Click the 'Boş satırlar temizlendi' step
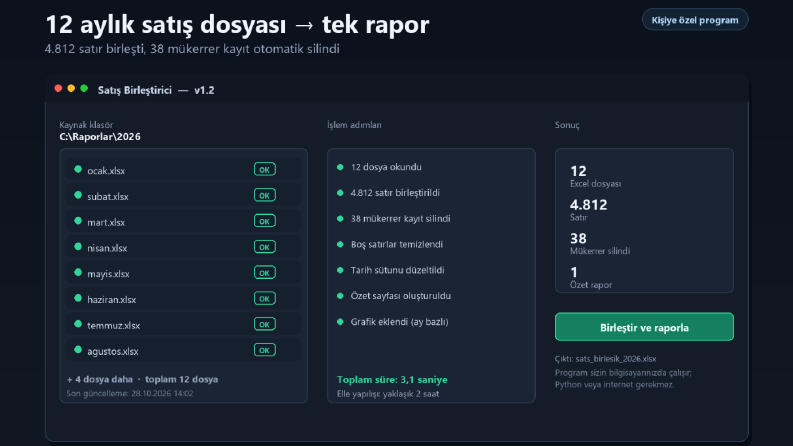The image size is (793, 446). [397, 244]
